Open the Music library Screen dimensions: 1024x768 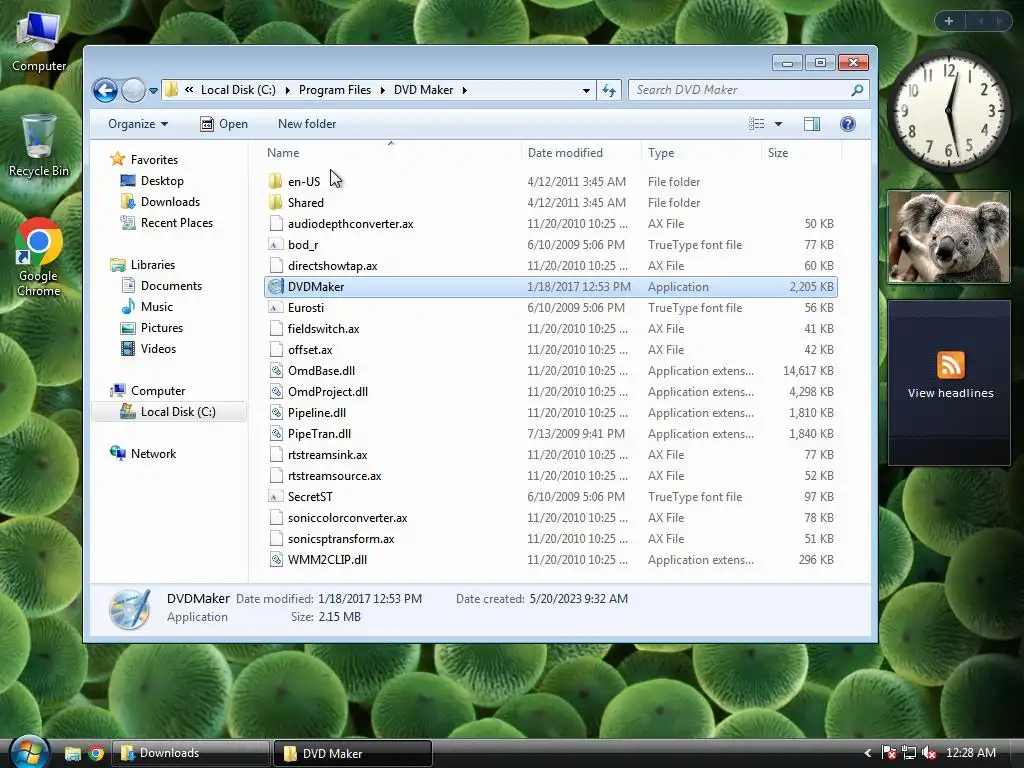[x=157, y=307]
